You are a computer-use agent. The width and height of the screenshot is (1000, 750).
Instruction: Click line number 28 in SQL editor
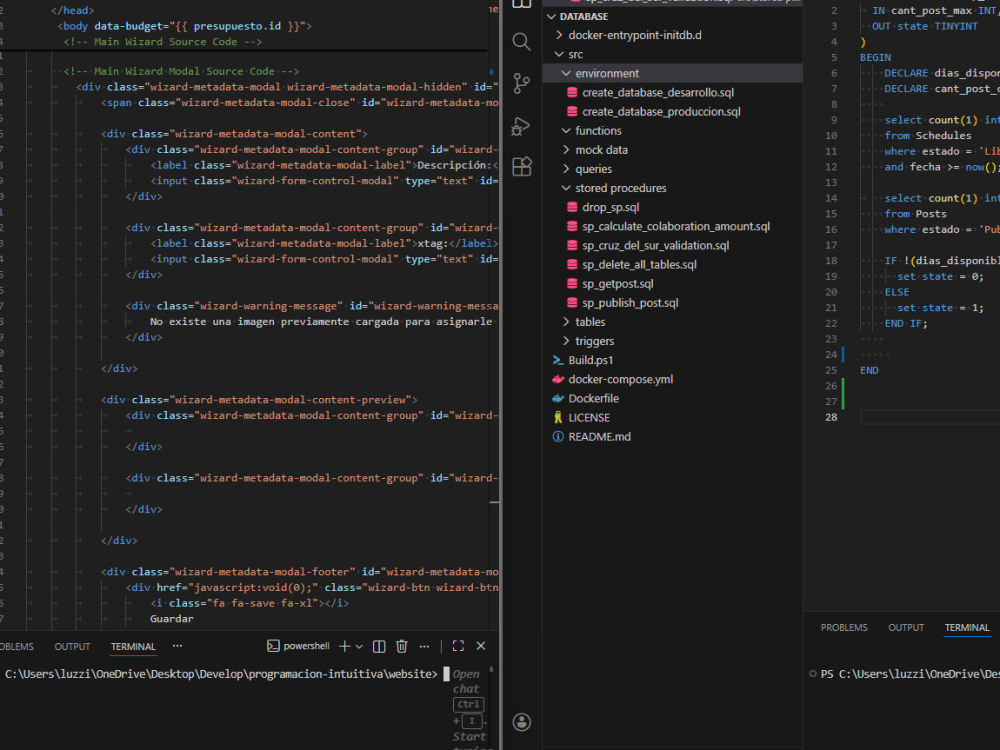point(831,417)
